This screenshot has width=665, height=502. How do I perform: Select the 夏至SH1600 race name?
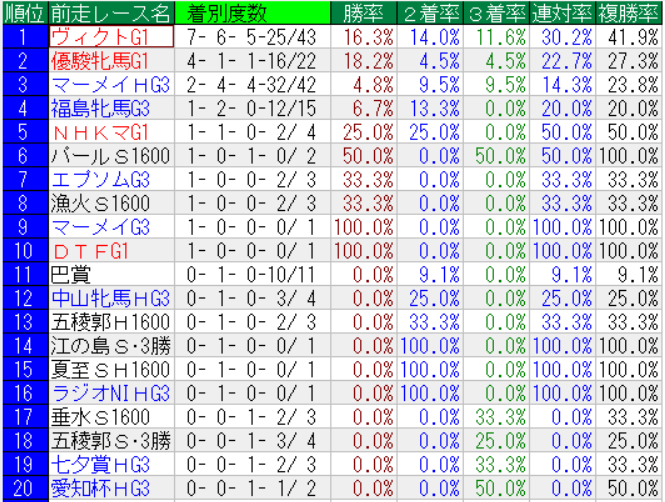[111, 369]
